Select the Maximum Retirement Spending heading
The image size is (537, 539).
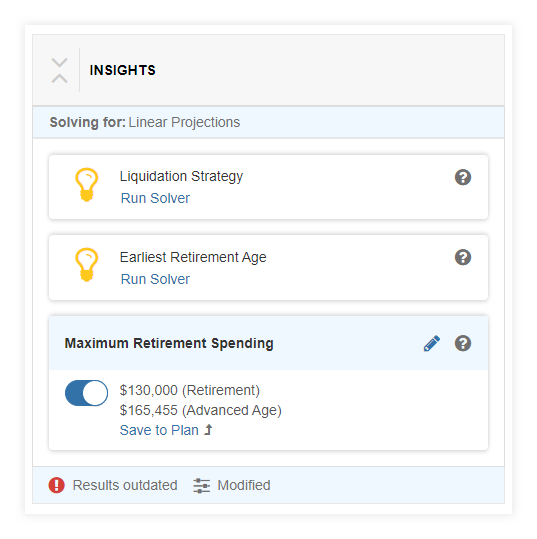(169, 343)
